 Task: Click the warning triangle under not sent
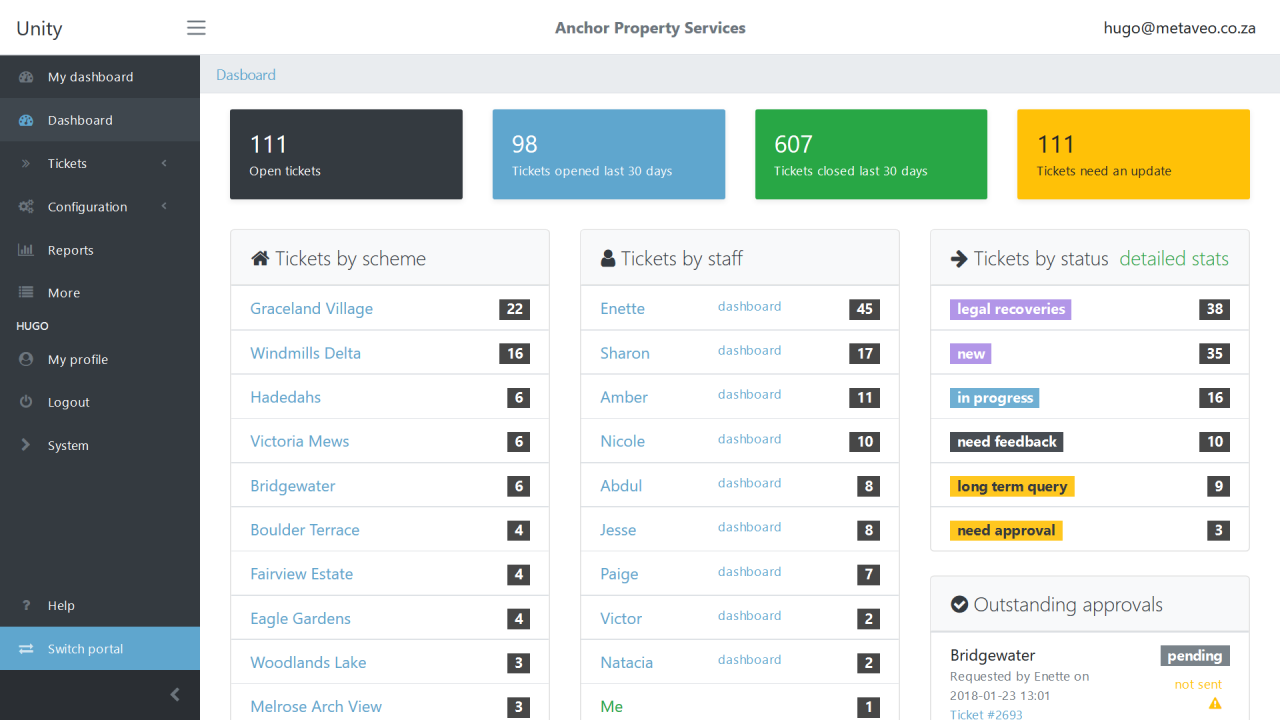1215,704
